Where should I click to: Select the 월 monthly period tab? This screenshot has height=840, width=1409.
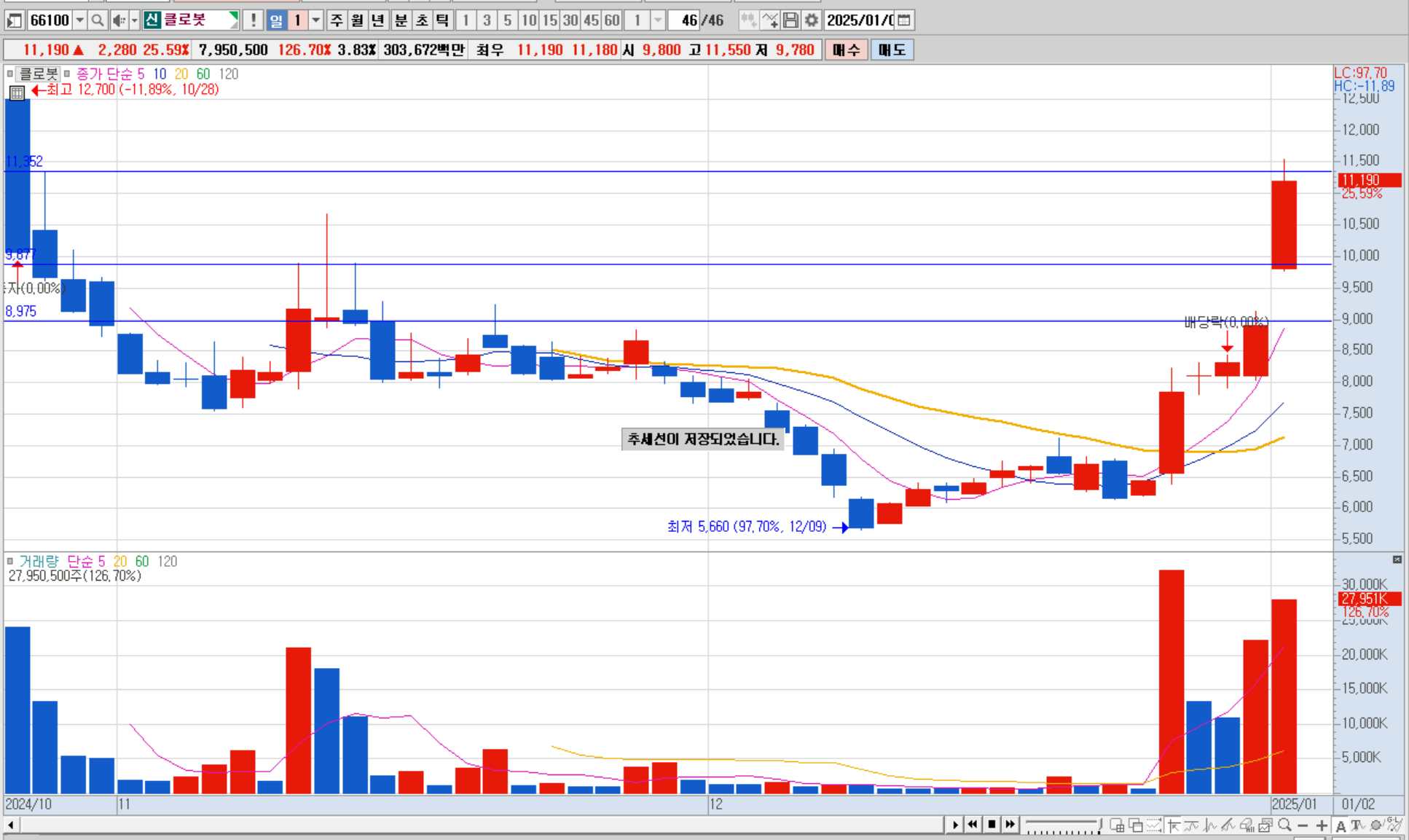pos(357,20)
